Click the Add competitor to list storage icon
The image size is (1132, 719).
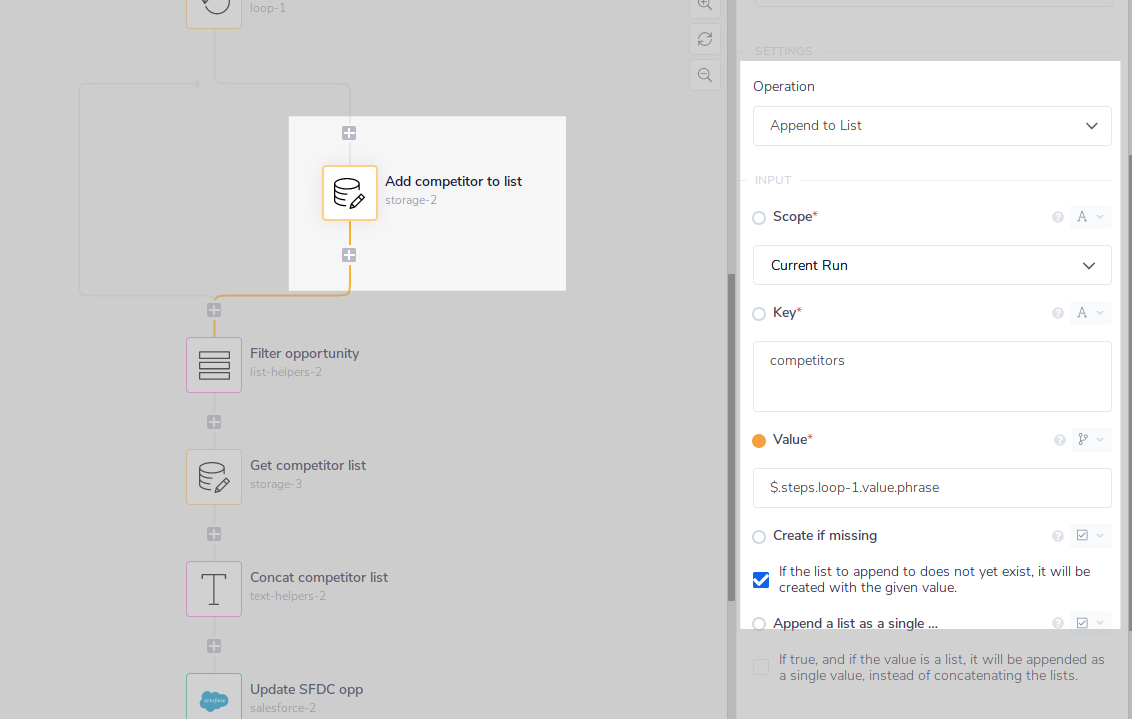[x=349, y=193]
